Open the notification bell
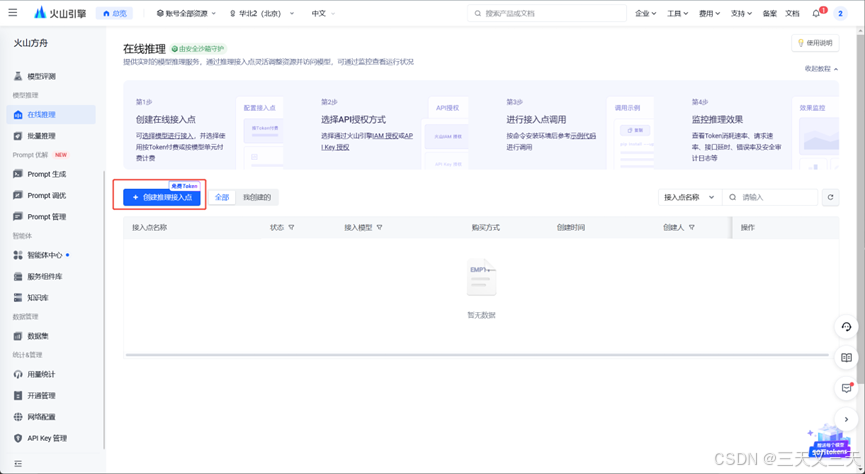The height and width of the screenshot is (474, 865). click(x=817, y=13)
